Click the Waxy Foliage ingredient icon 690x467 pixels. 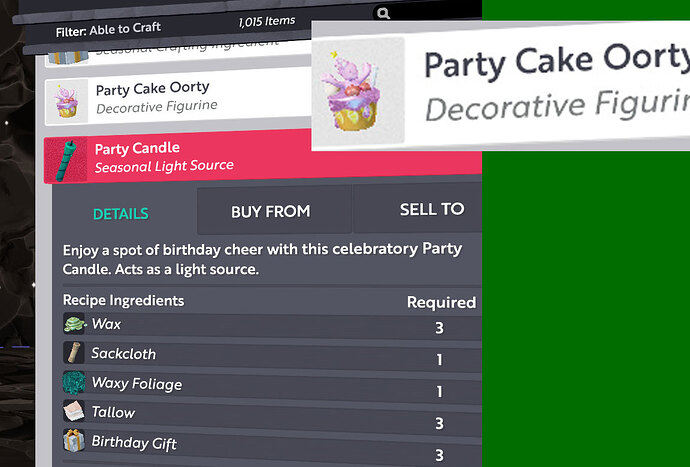click(x=75, y=383)
